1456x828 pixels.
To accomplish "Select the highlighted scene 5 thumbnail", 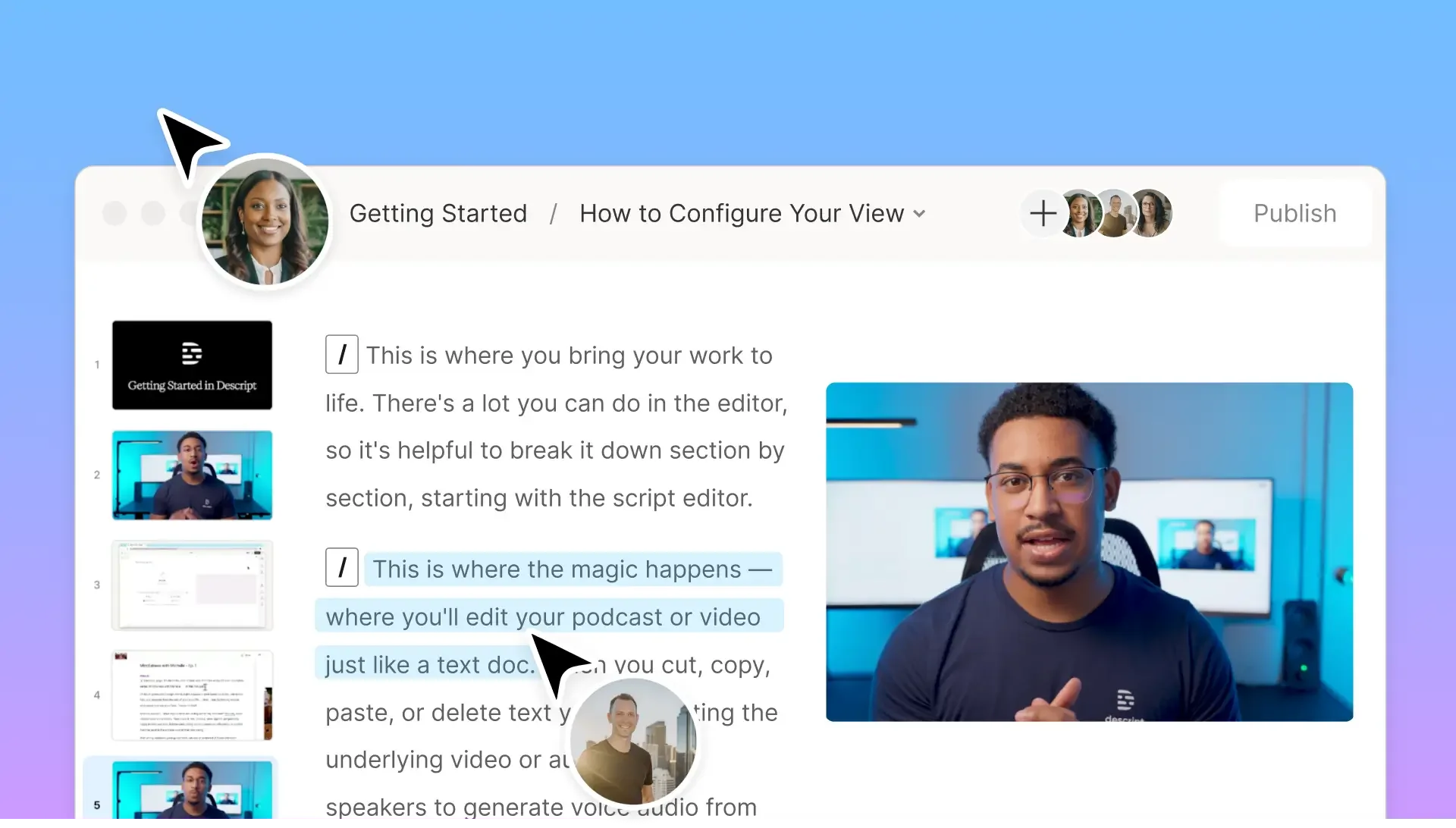I will [x=192, y=790].
